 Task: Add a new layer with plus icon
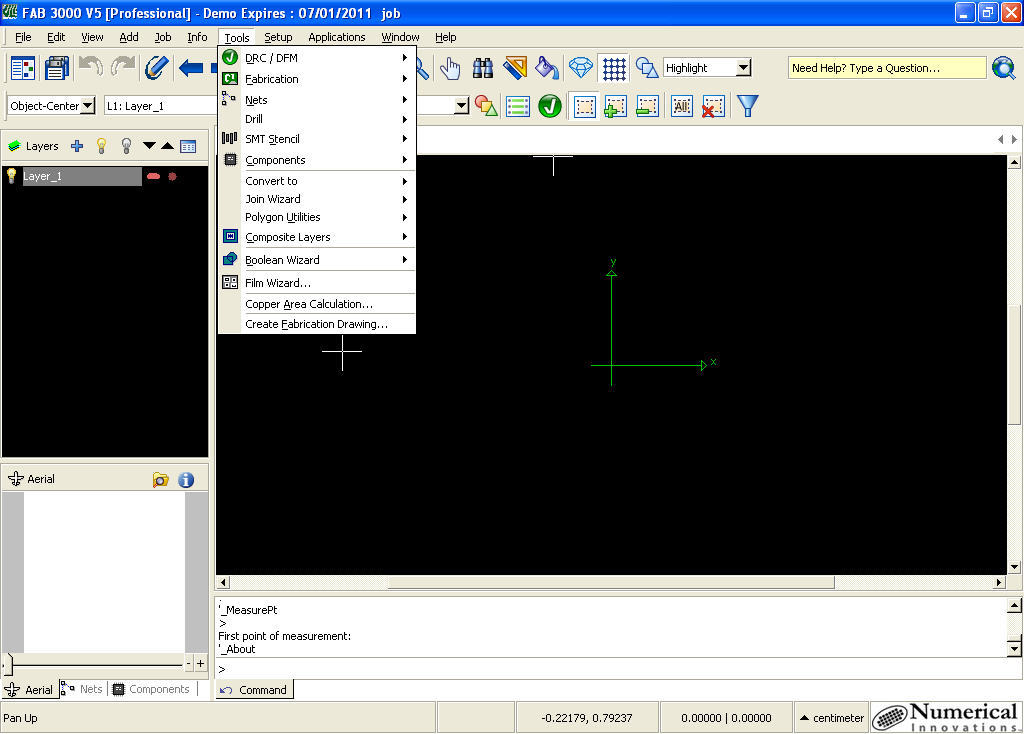(x=77, y=146)
